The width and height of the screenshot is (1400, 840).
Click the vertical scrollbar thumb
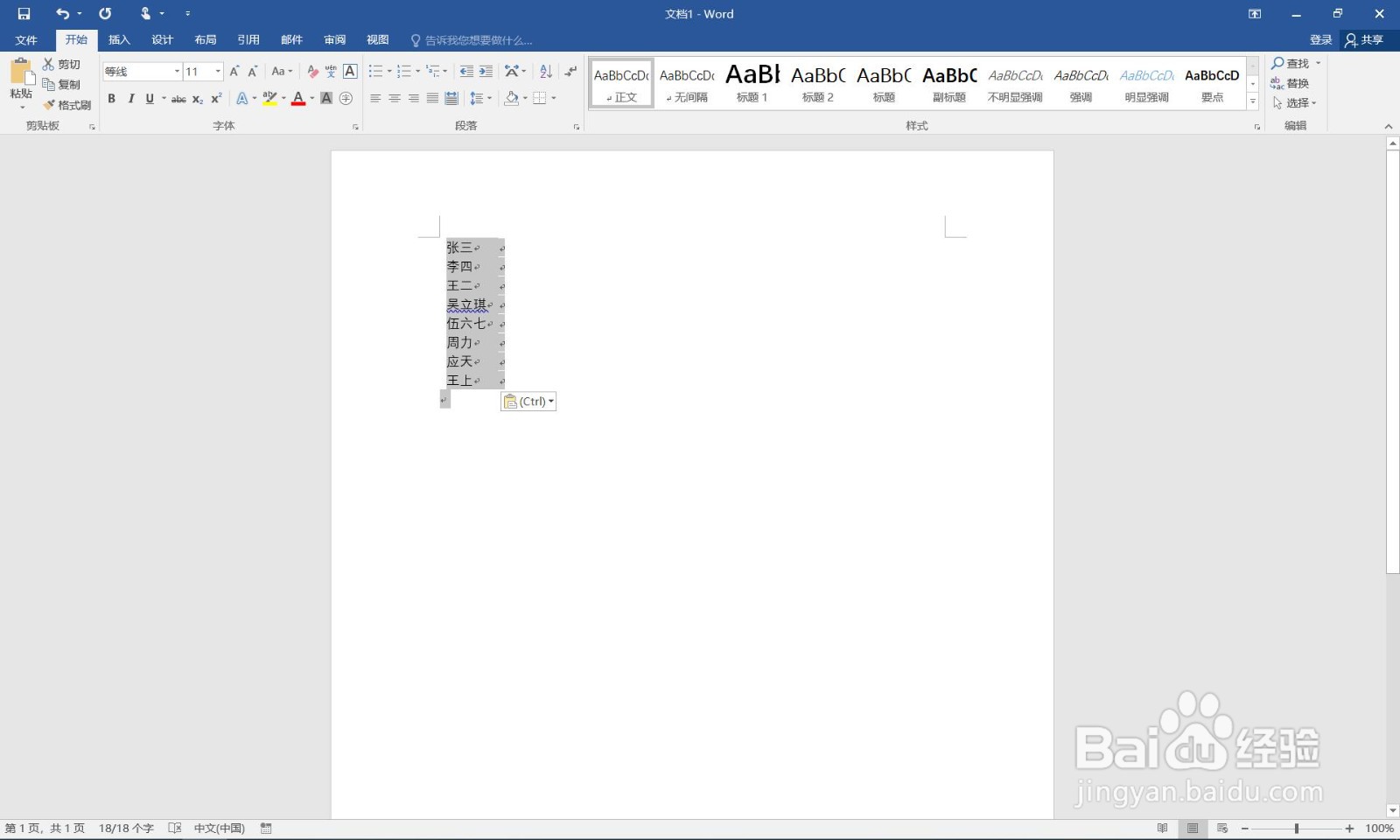(1392, 361)
